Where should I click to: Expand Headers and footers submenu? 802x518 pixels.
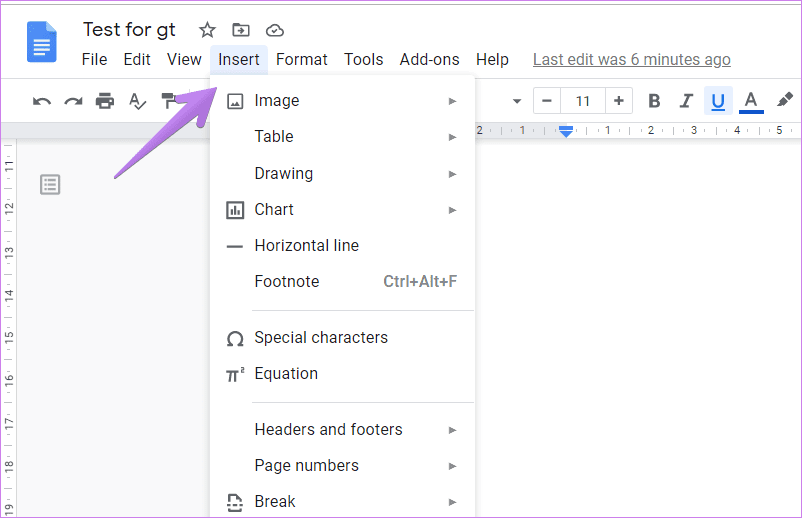[342, 430]
